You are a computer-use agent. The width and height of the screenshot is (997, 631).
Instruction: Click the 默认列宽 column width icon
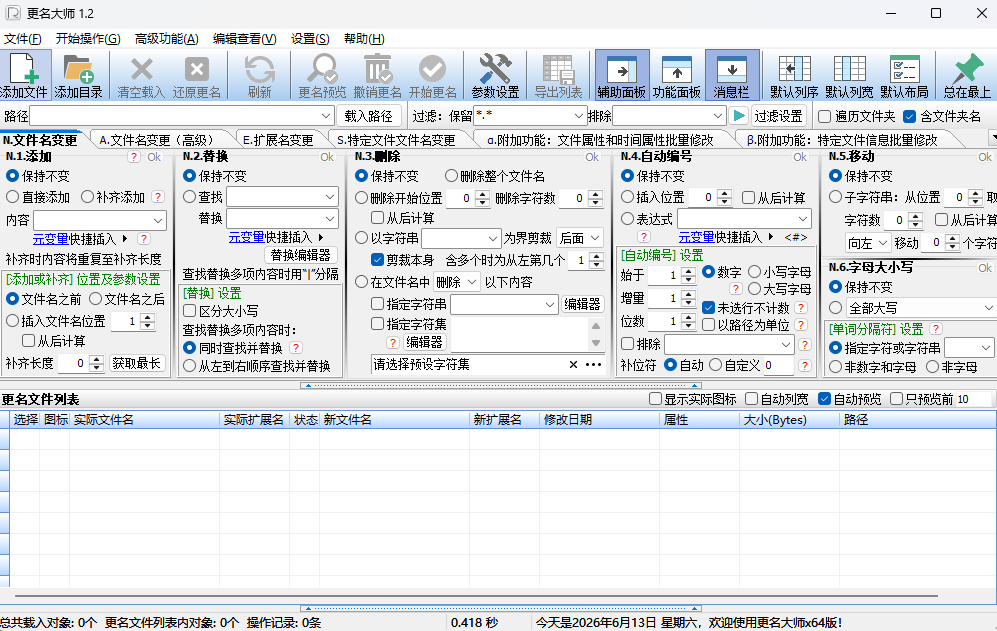pos(849,75)
